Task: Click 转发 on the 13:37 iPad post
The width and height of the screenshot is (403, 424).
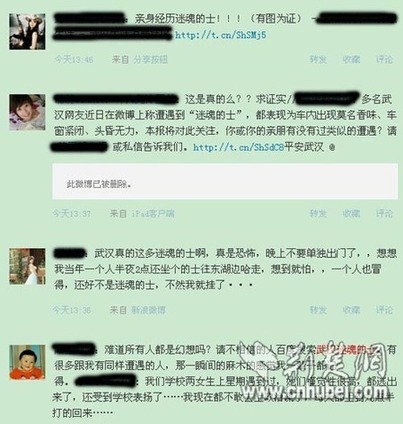Action: coord(318,213)
